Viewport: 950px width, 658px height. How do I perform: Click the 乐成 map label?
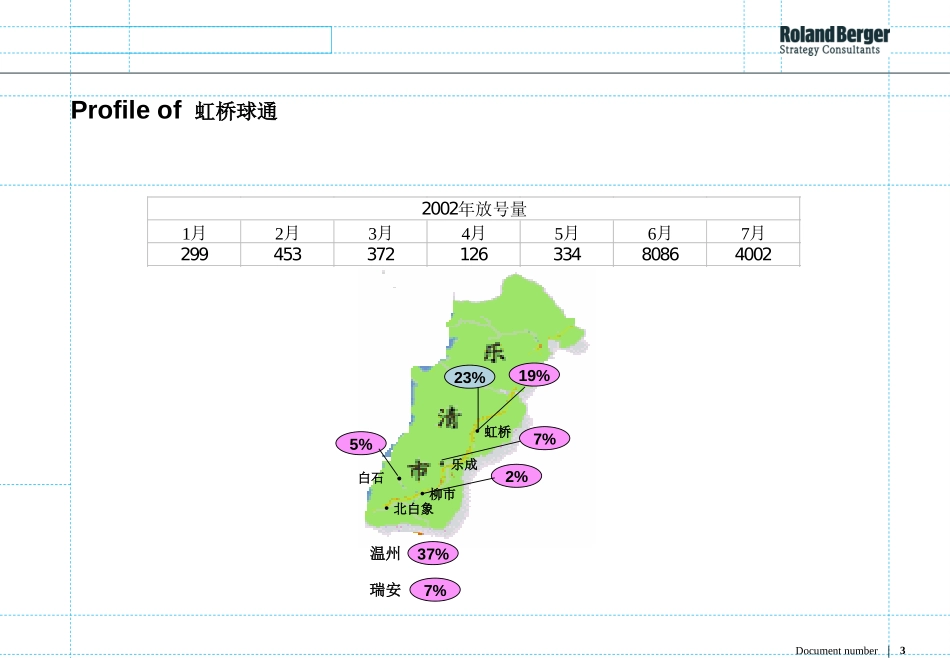(464, 464)
